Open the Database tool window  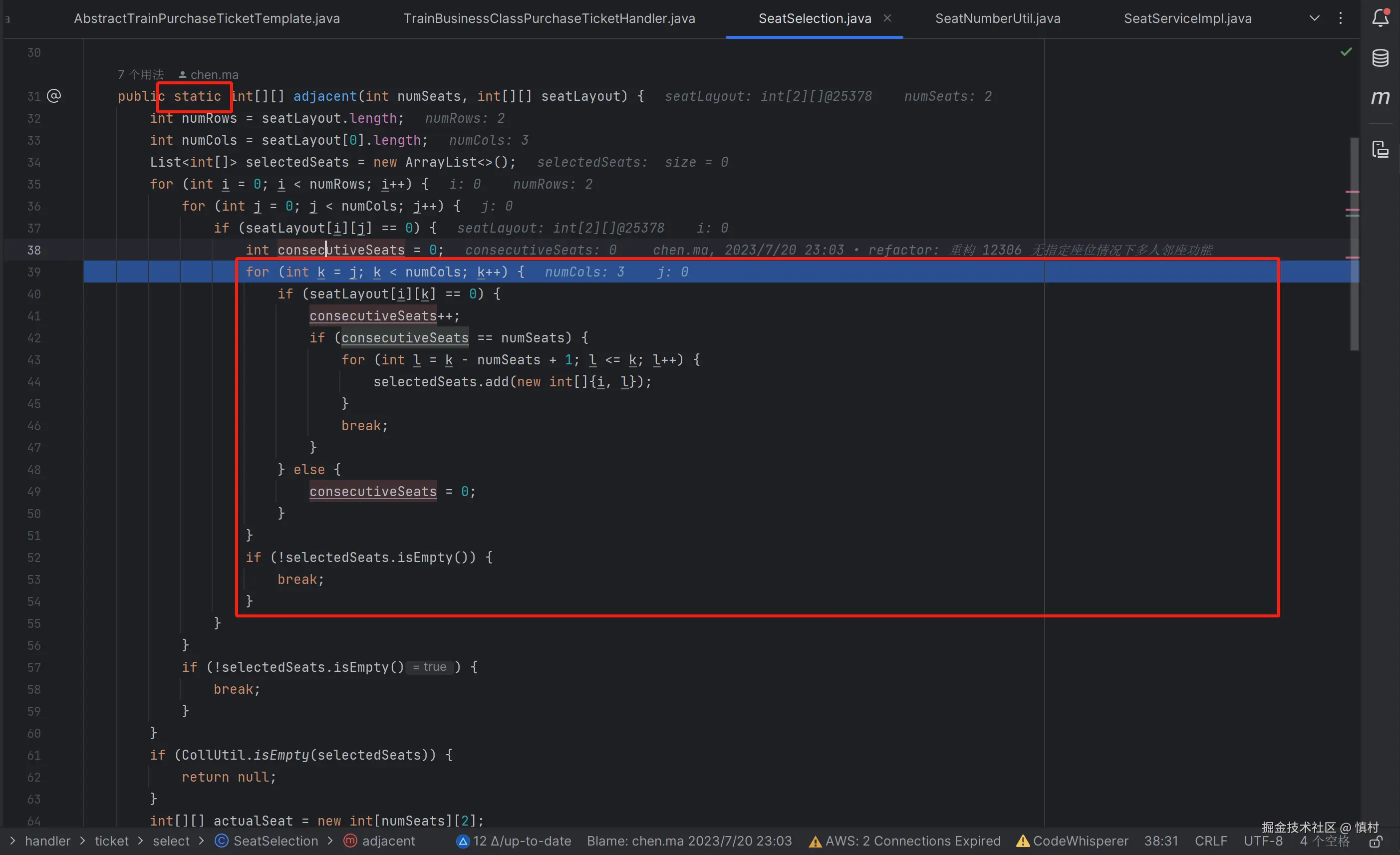(1380, 57)
